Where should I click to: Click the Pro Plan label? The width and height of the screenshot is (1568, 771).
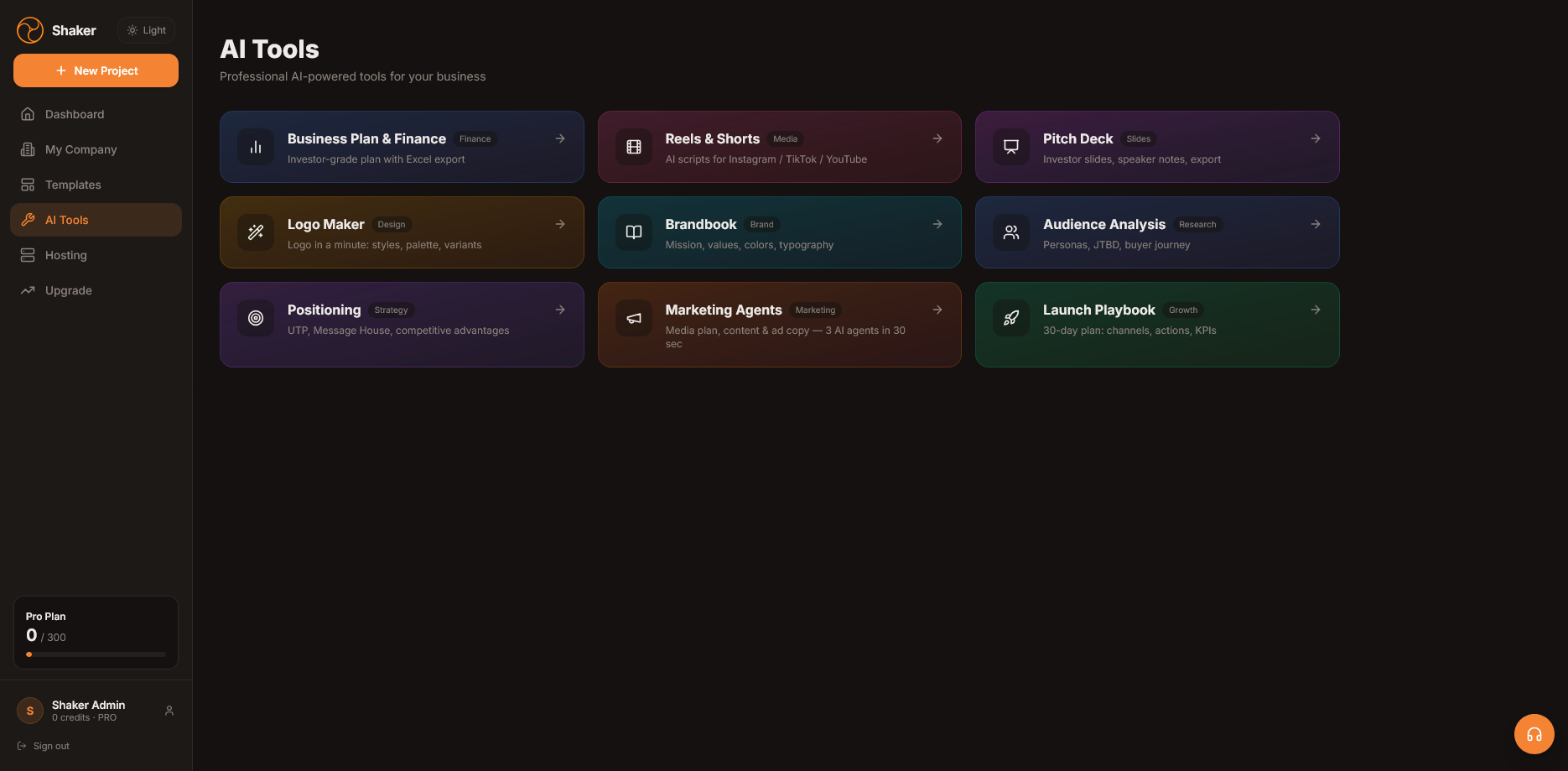click(x=45, y=616)
